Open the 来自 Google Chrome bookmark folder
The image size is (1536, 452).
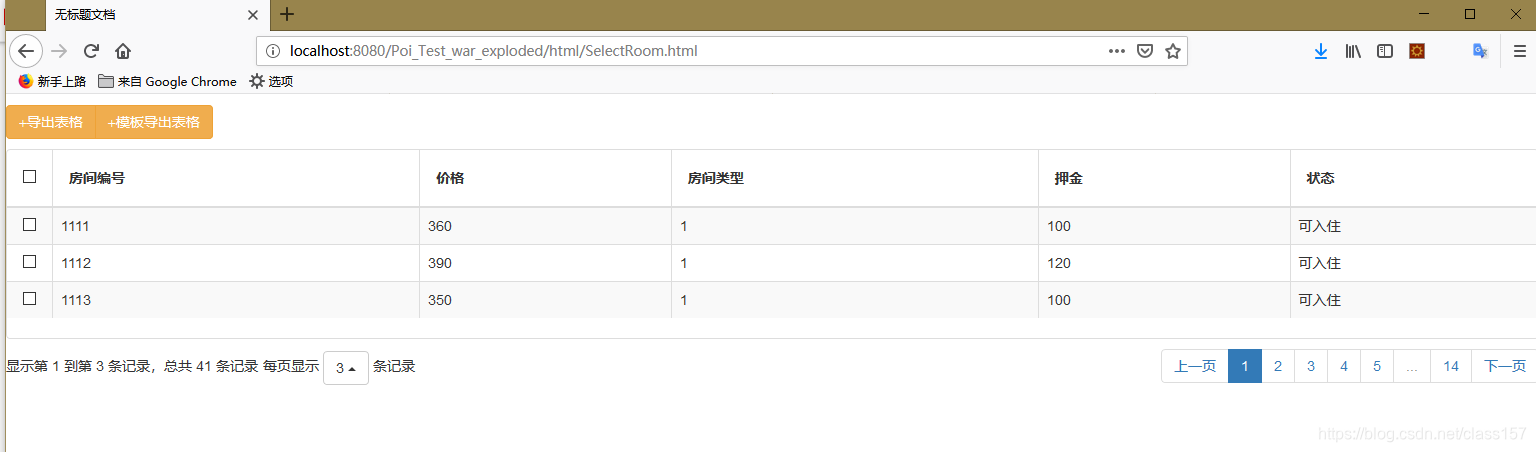167,81
